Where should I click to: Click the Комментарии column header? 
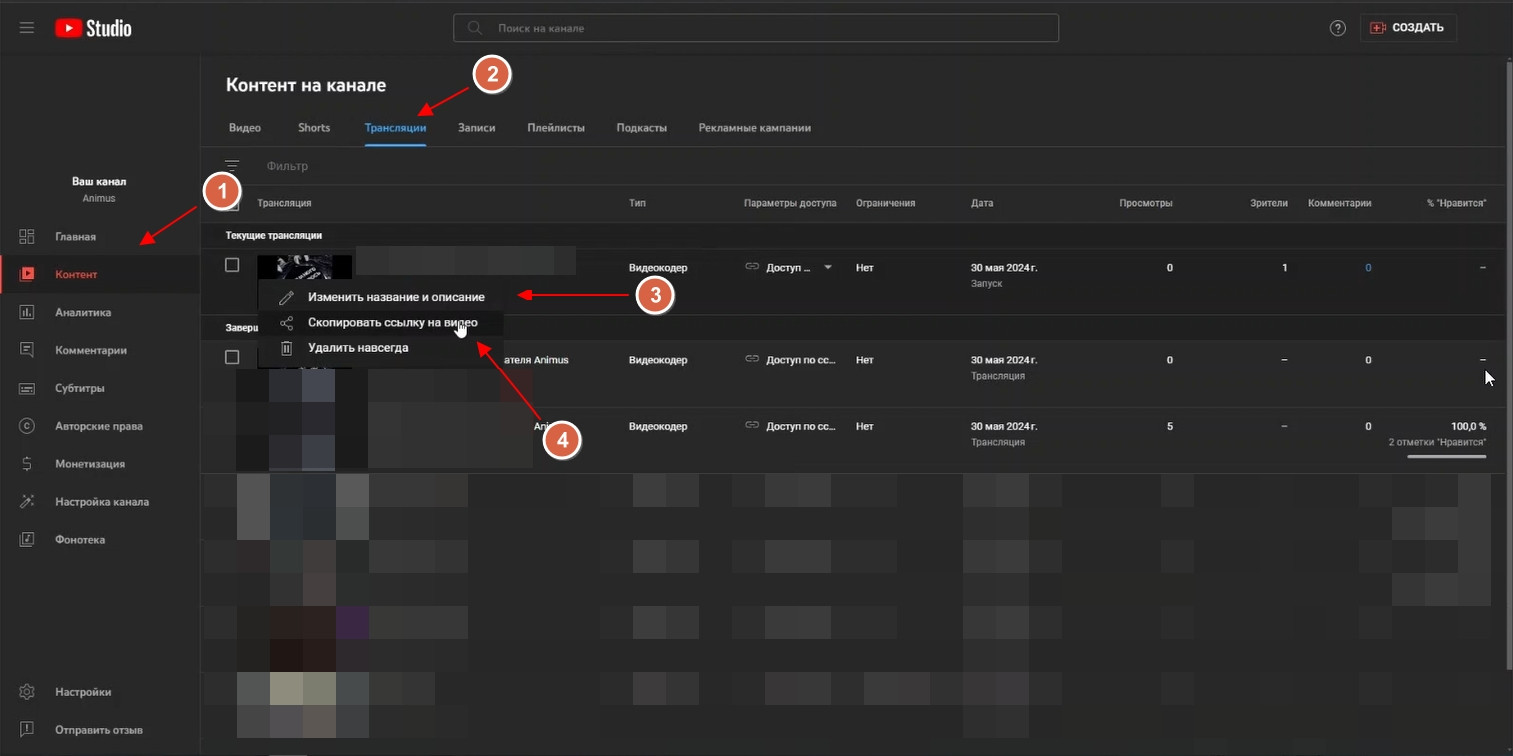[1340, 203]
